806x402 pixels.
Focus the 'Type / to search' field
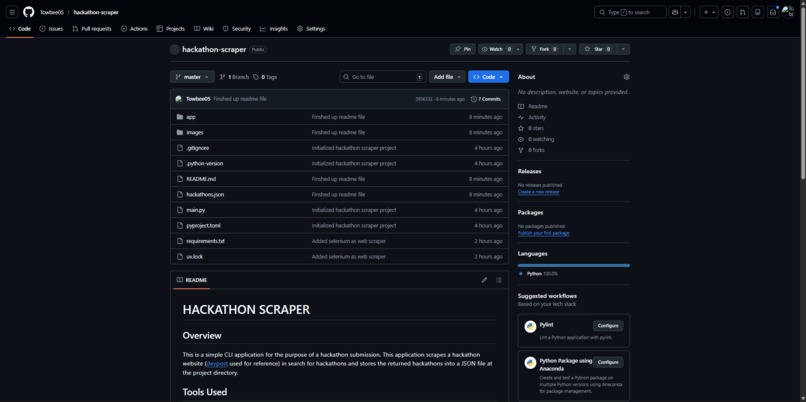point(630,12)
